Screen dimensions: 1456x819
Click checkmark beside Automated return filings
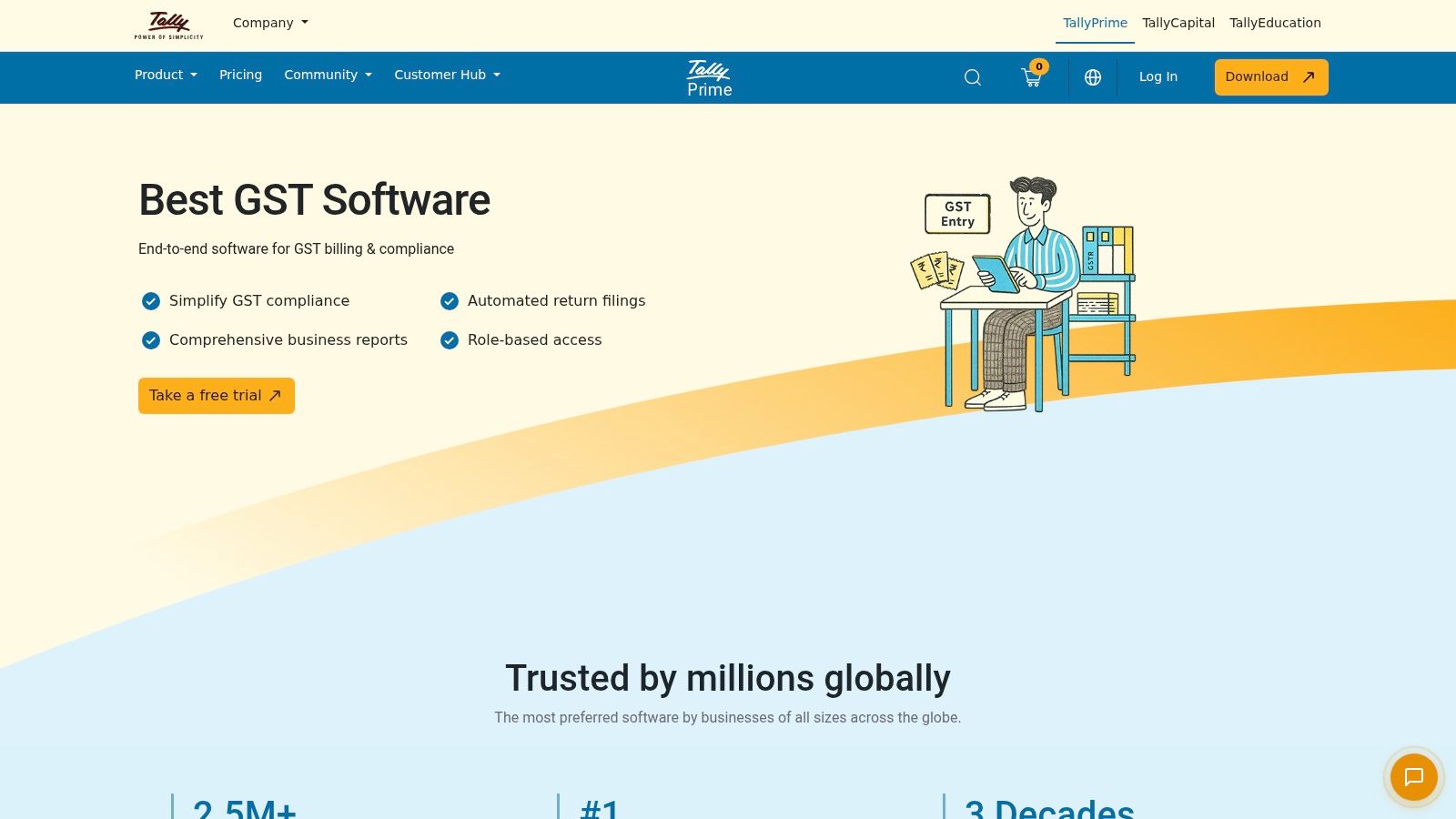coord(450,301)
